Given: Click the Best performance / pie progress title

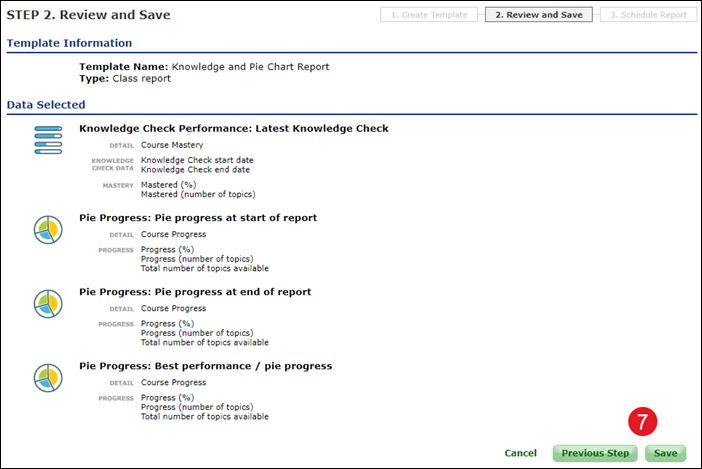Looking at the screenshot, I should [205, 366].
